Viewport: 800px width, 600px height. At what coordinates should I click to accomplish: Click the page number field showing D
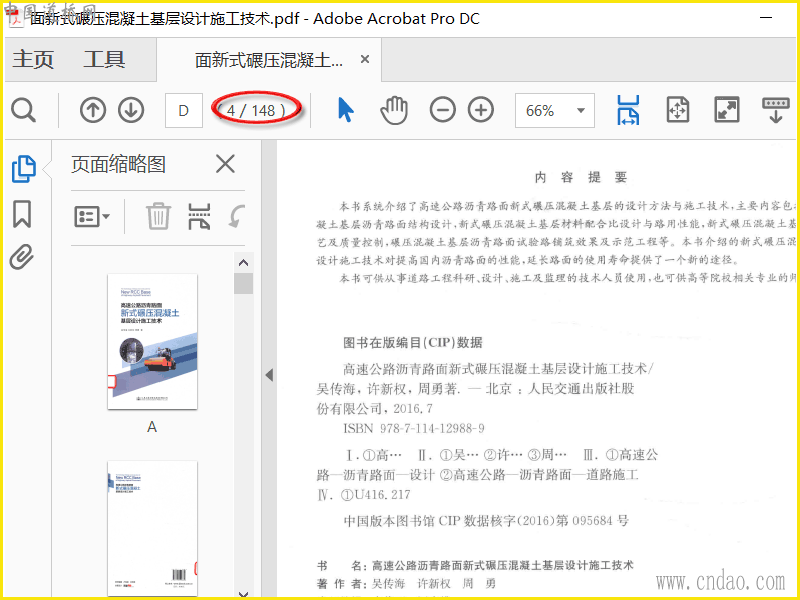[x=184, y=110]
